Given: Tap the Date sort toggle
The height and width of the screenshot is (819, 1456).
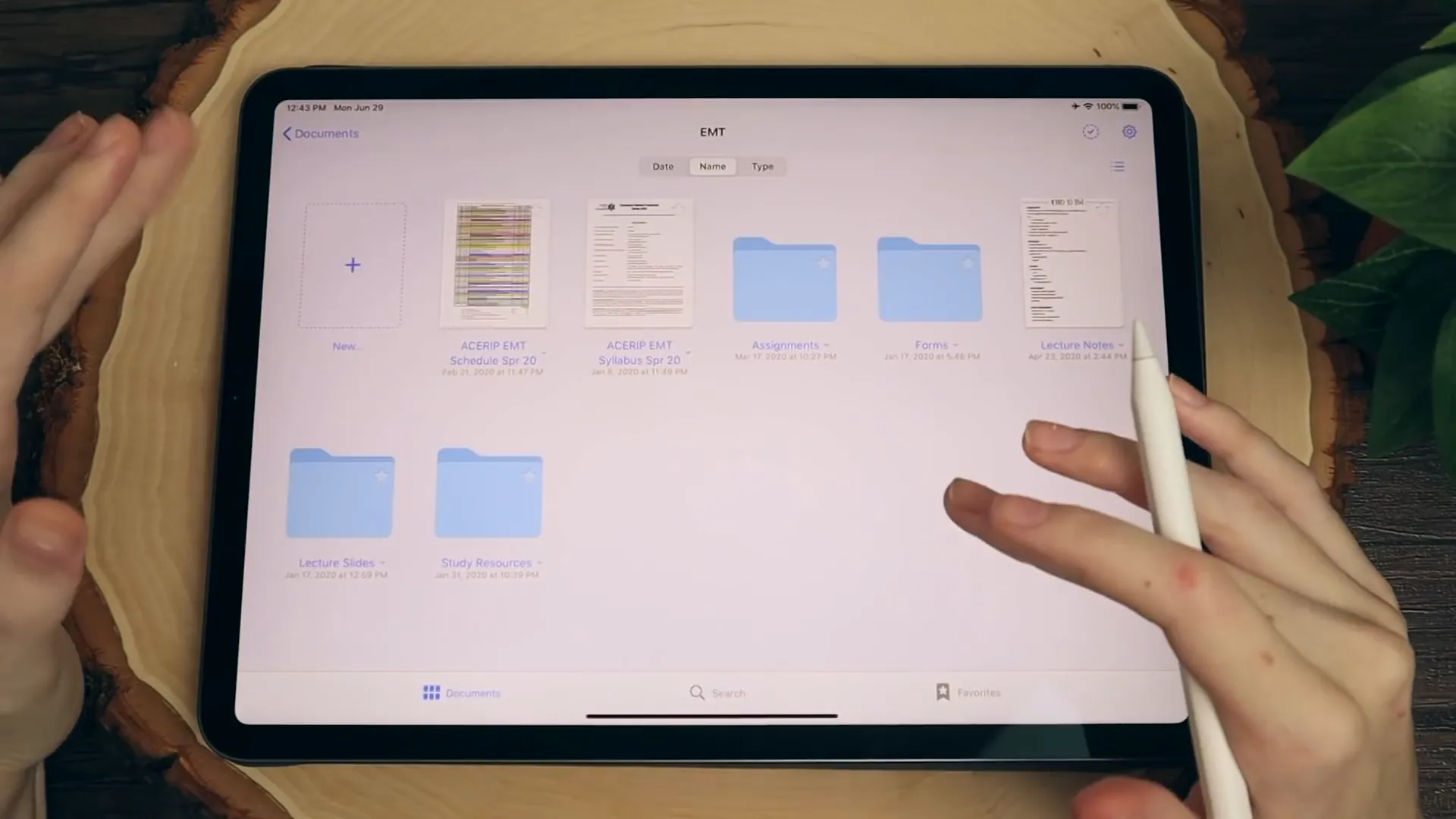Looking at the screenshot, I should pyautogui.click(x=663, y=166).
